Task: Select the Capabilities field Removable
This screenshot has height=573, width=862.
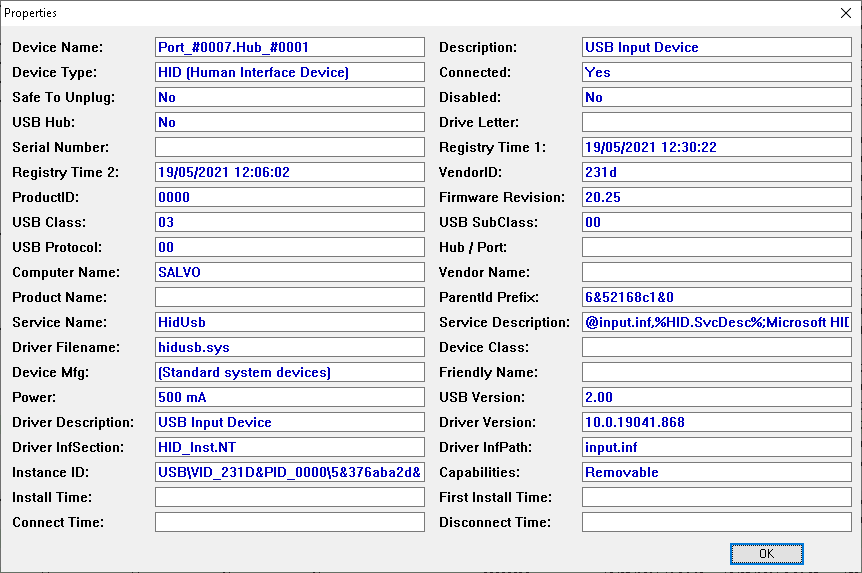Action: click(717, 472)
